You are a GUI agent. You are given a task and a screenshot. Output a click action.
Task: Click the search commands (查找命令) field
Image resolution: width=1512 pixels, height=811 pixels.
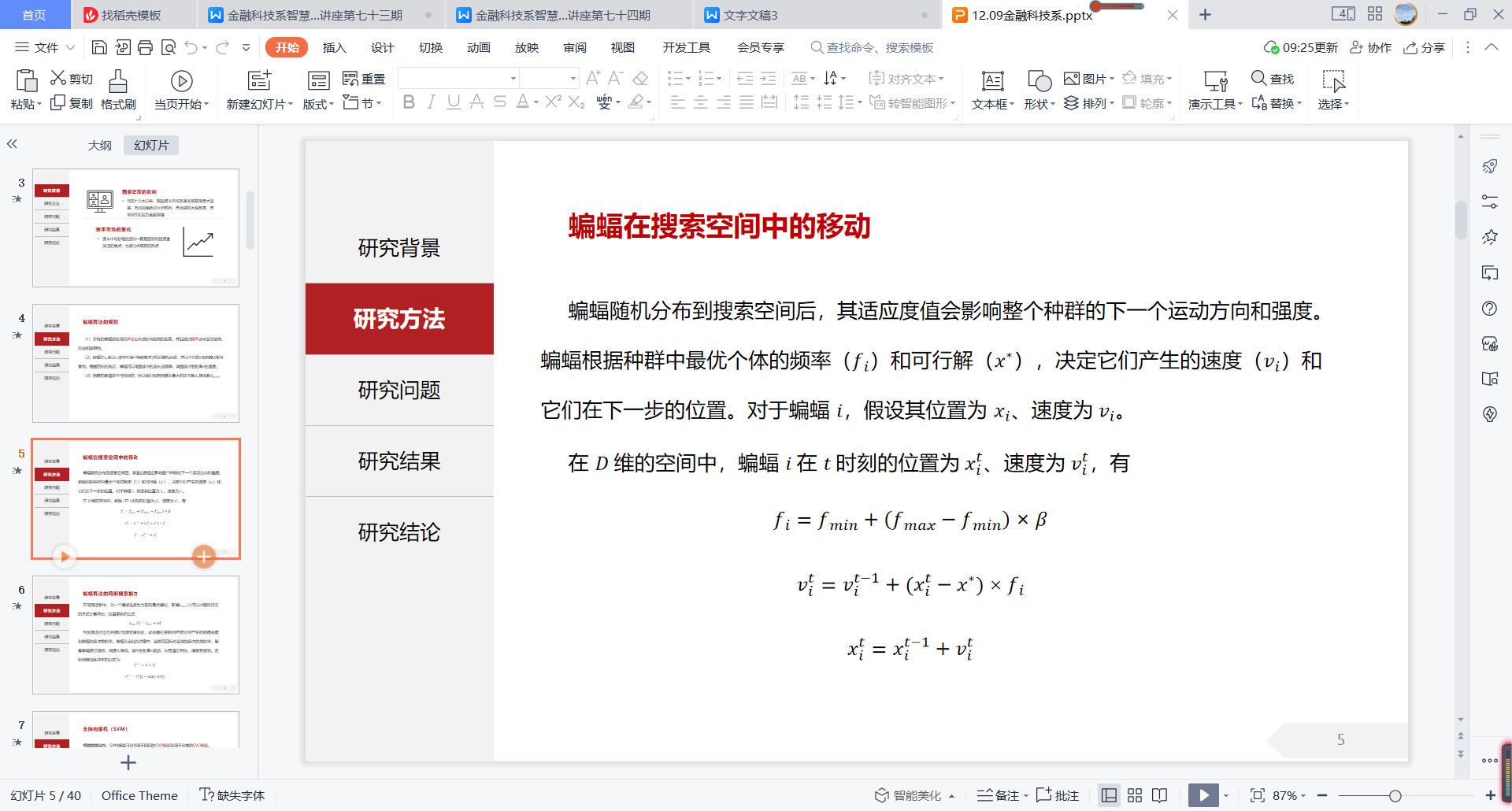pos(872,47)
